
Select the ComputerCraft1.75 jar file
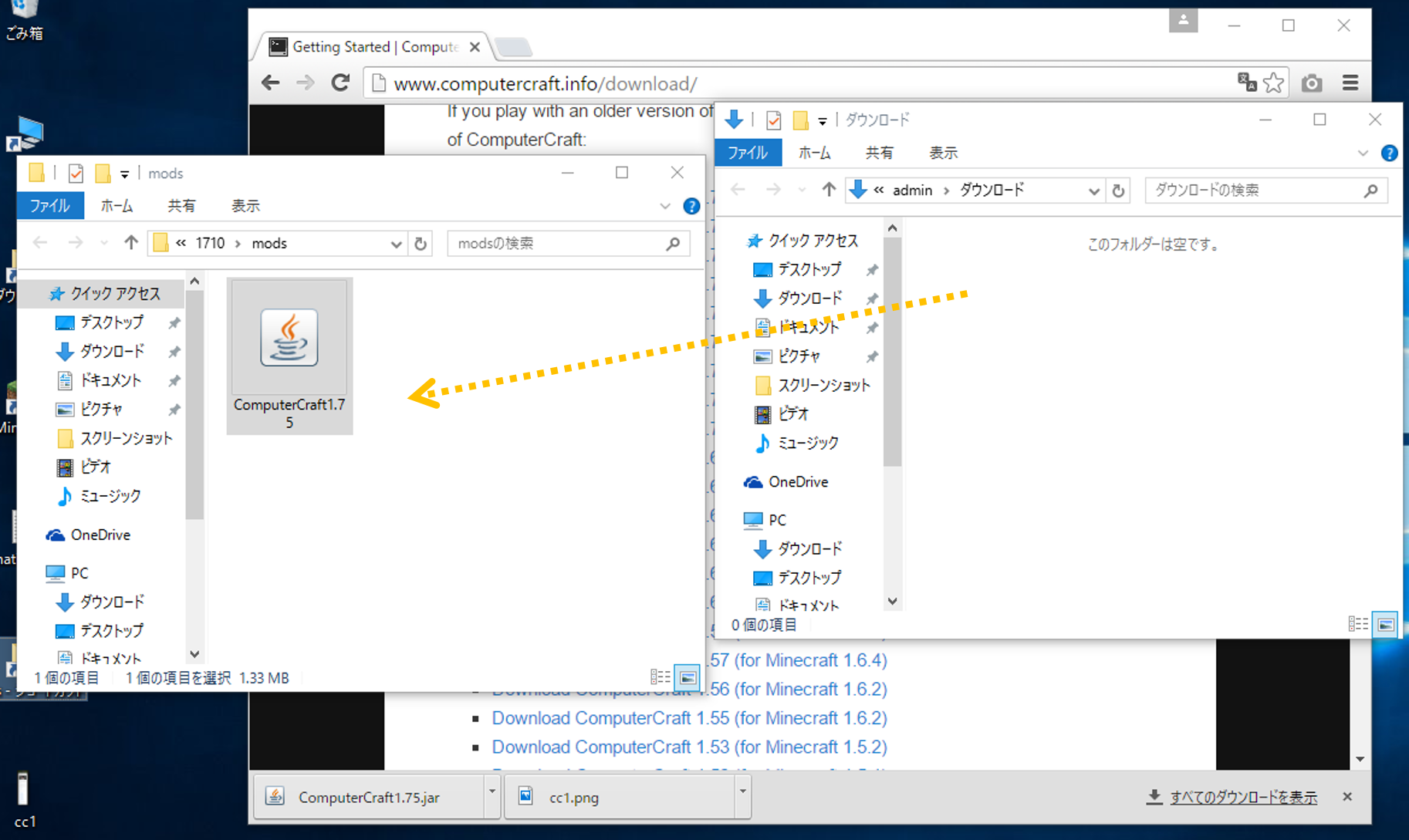coord(289,356)
